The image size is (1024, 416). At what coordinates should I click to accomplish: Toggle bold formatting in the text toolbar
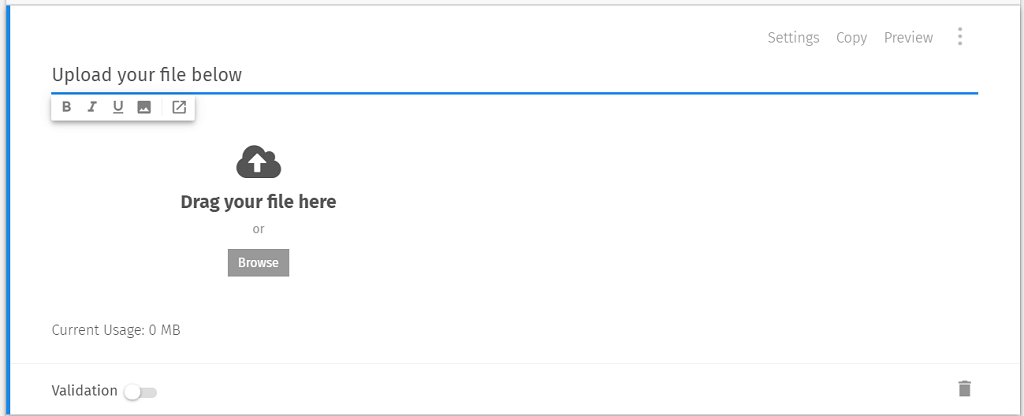point(67,107)
